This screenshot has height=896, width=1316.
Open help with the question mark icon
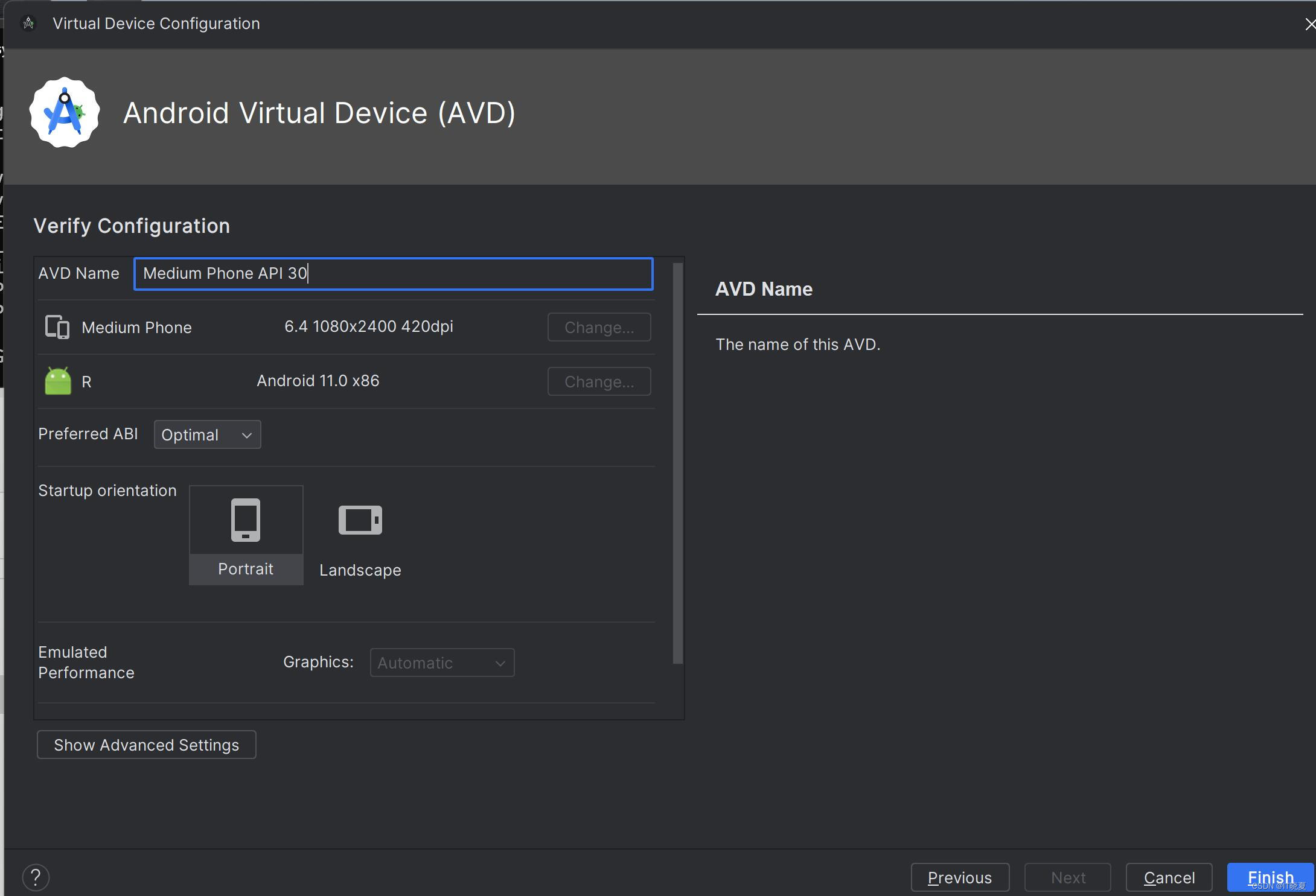pyautogui.click(x=36, y=877)
